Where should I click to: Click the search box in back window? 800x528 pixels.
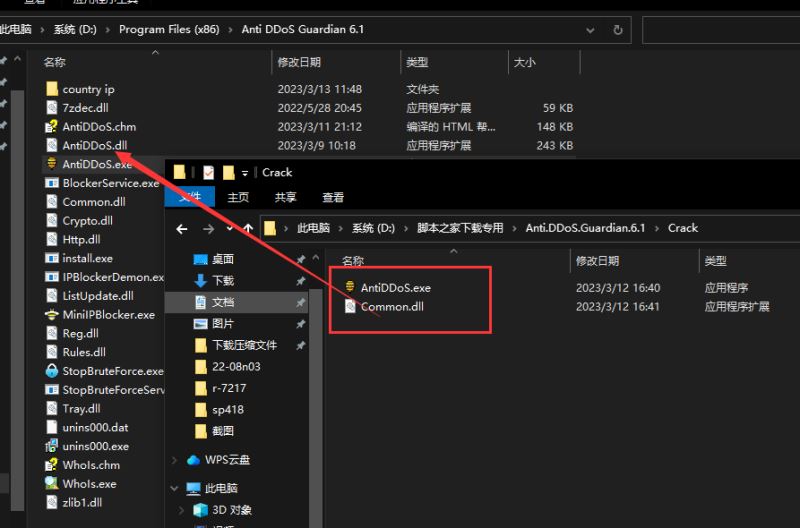(721, 30)
